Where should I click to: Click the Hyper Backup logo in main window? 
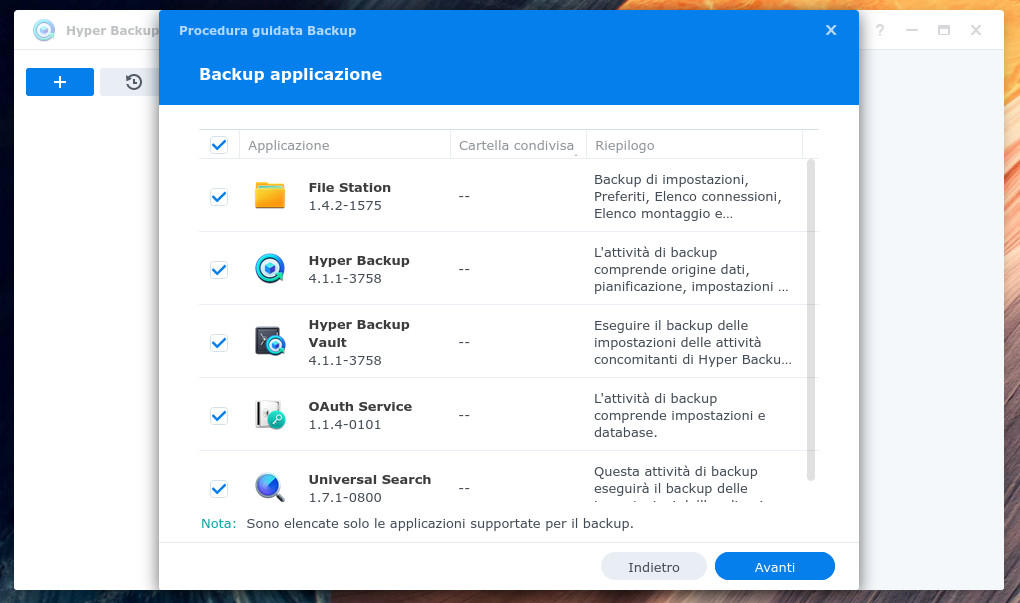(x=44, y=30)
